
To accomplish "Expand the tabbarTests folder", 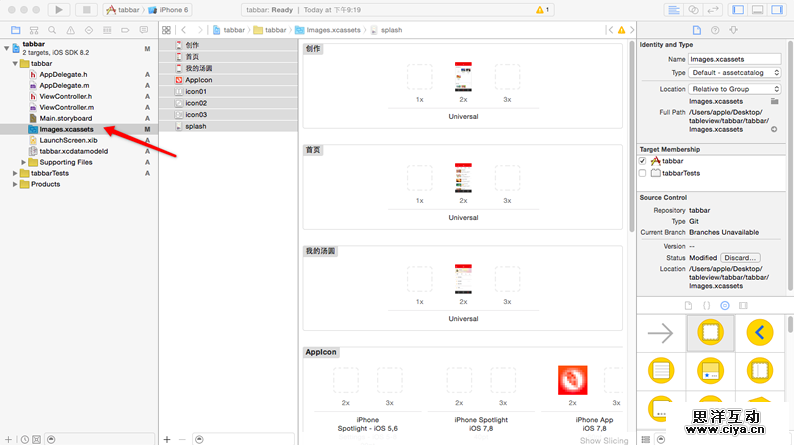I will (x=12, y=173).
